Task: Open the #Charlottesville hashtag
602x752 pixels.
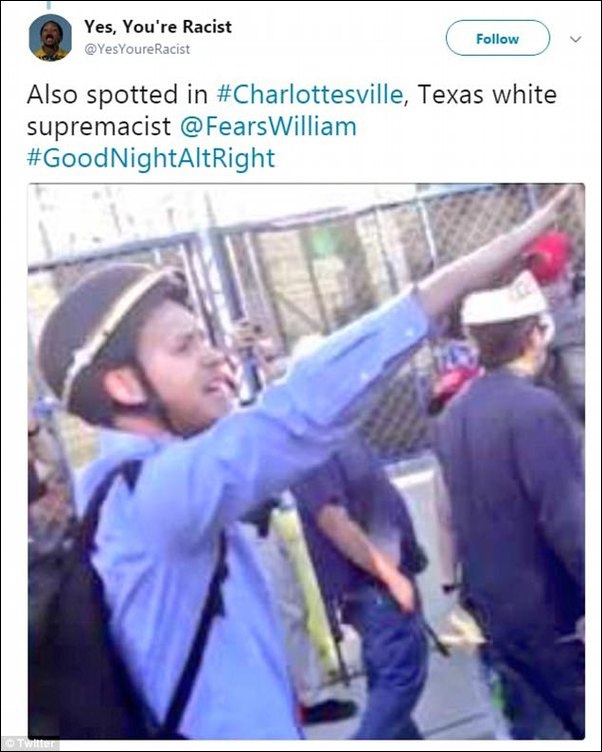Action: (310, 94)
